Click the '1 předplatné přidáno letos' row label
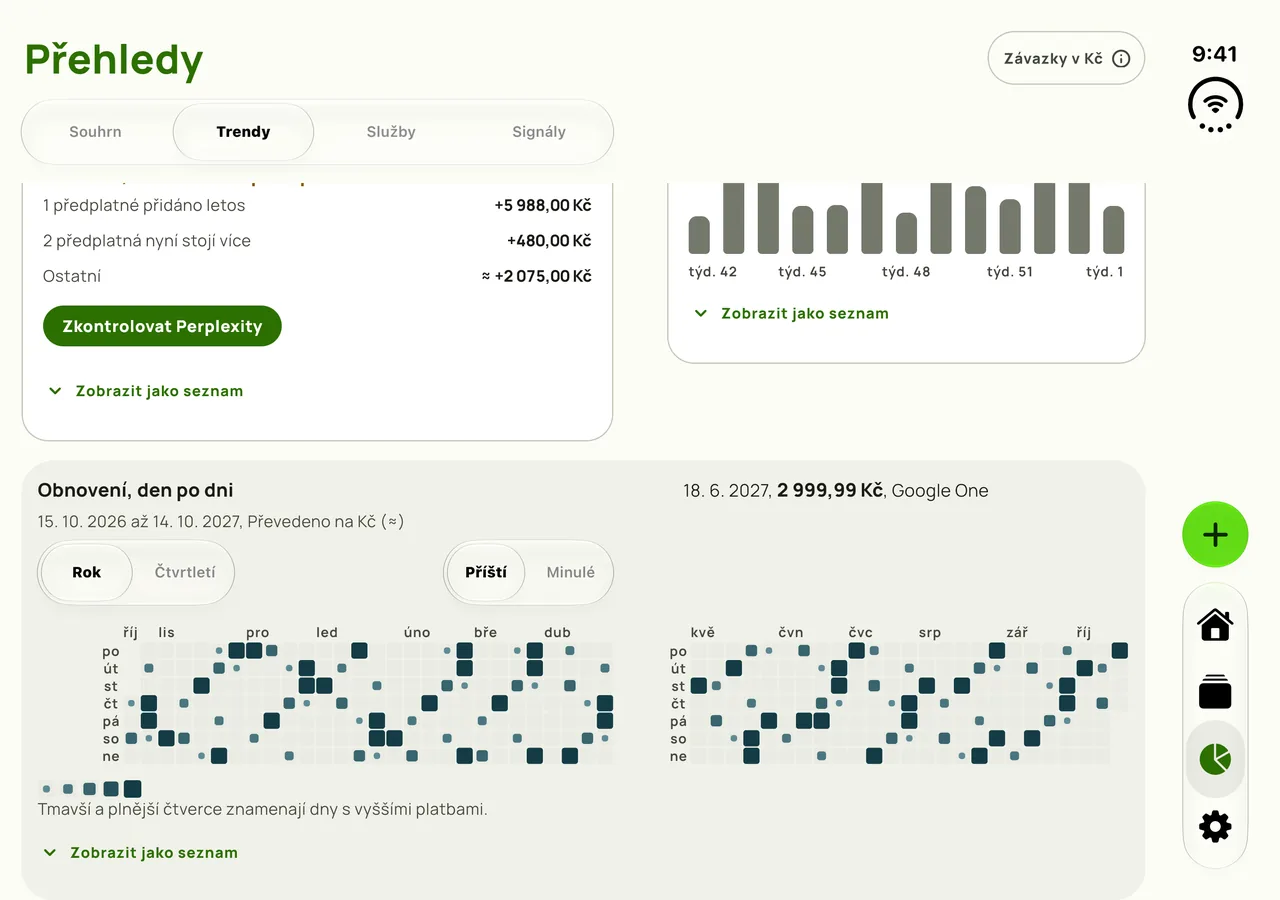 click(144, 205)
